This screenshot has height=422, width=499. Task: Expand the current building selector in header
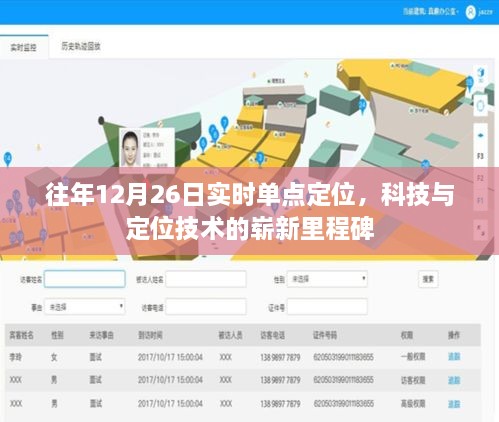tap(431, 12)
